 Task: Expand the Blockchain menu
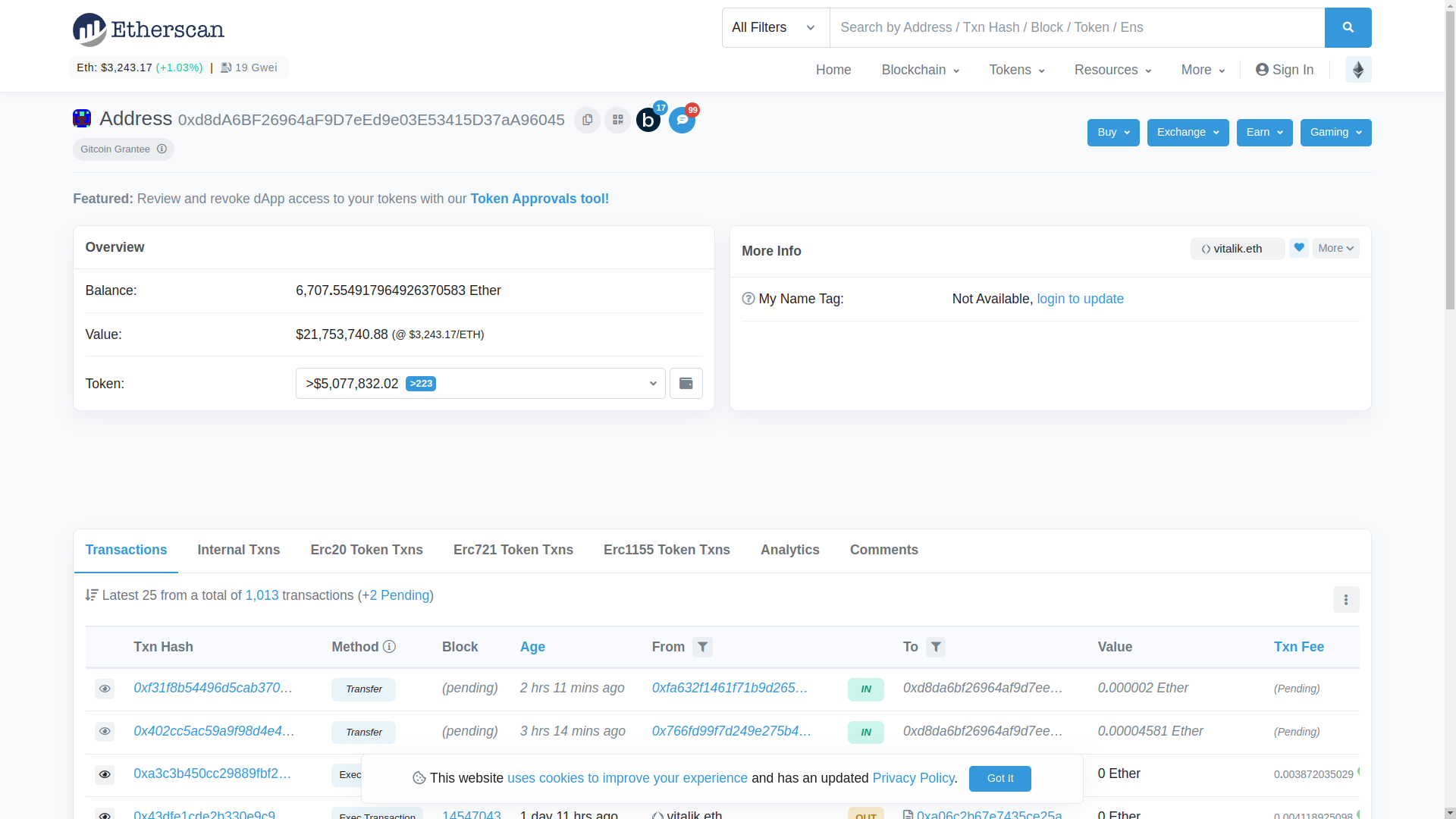tap(920, 70)
